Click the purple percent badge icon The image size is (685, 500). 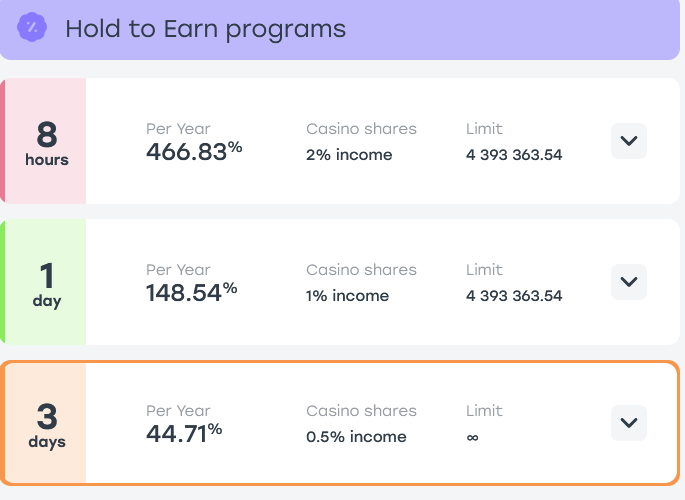point(32,28)
